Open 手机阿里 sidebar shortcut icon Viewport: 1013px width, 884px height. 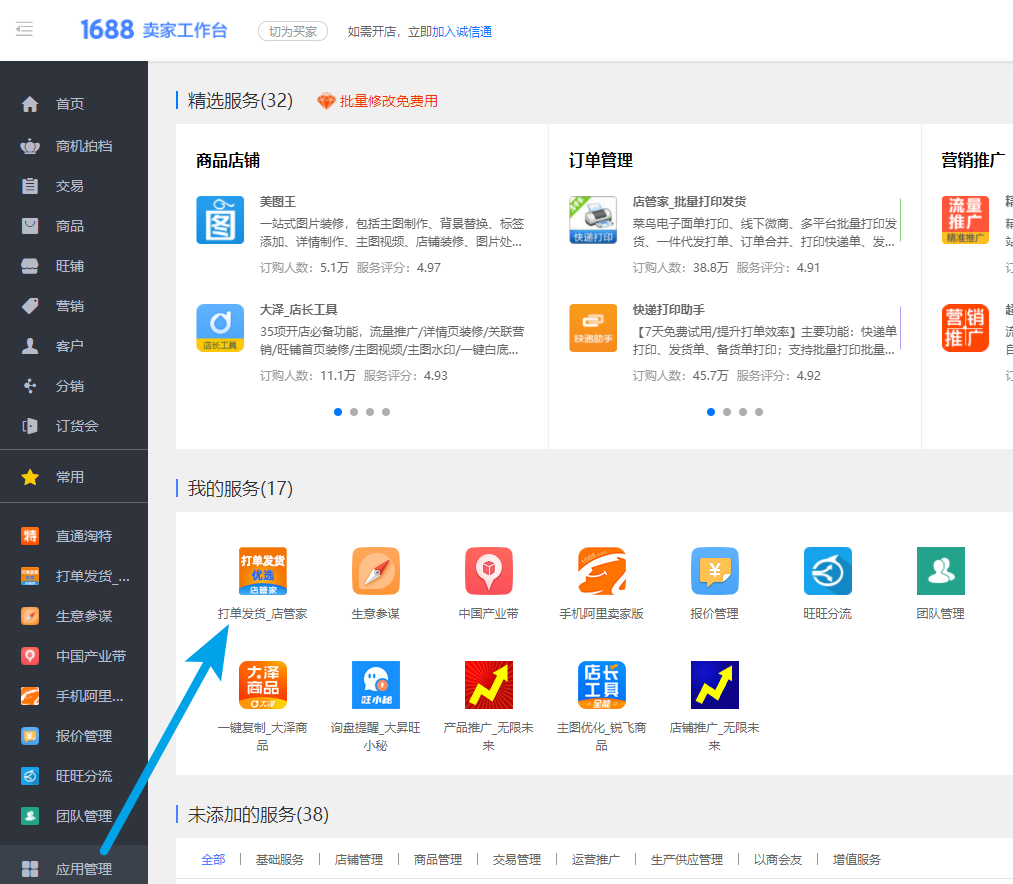click(30, 696)
